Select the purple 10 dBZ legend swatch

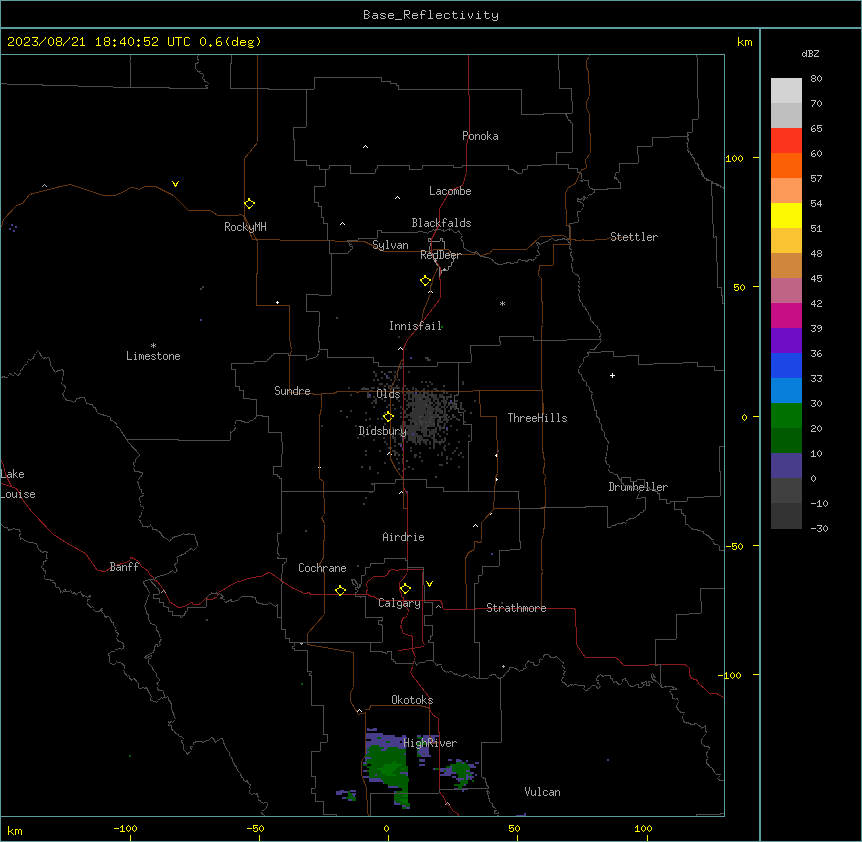point(786,465)
